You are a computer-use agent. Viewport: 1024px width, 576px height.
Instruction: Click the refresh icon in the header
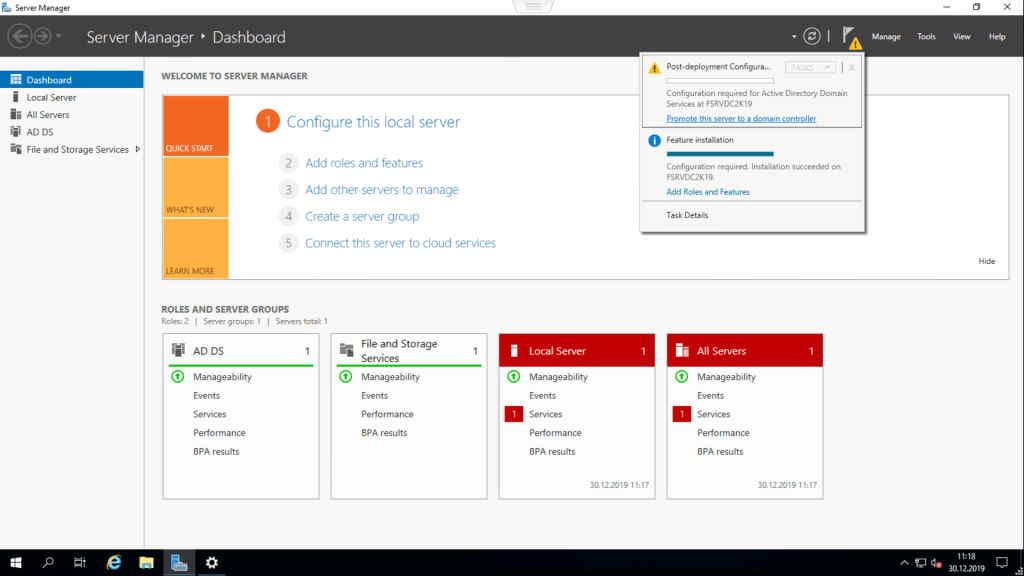click(x=812, y=36)
